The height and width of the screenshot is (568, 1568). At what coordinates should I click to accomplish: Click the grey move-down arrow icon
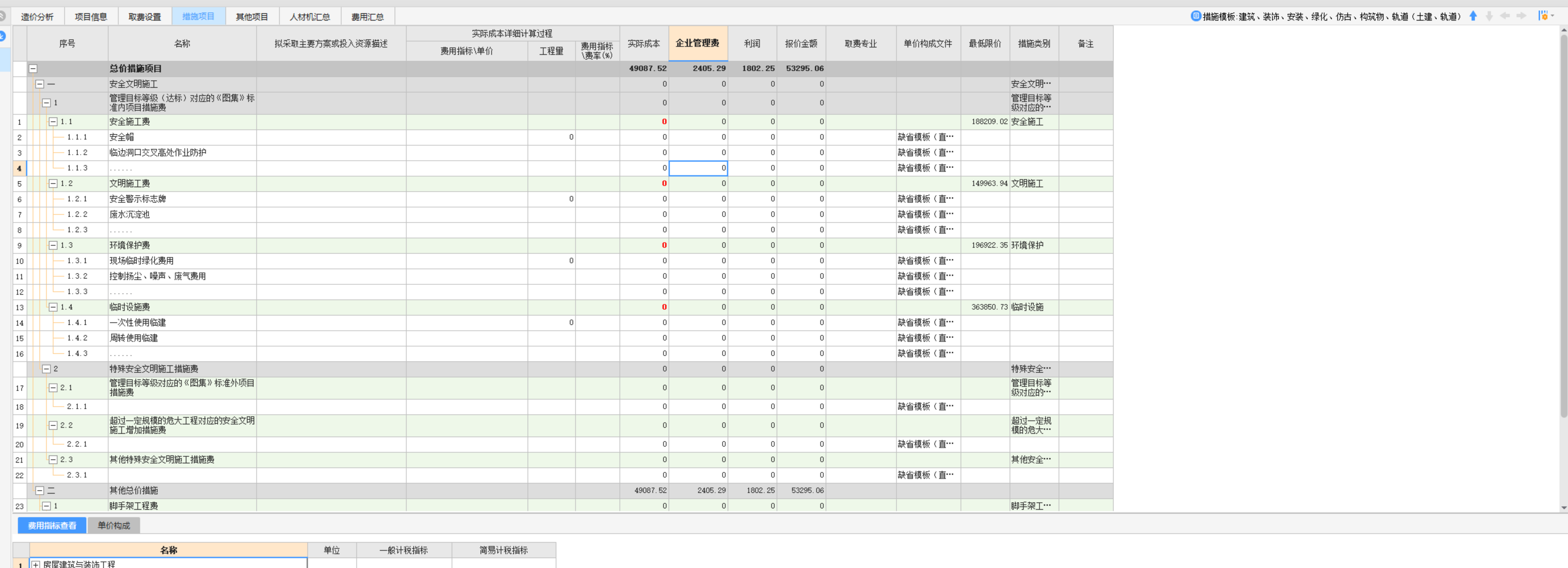(1489, 16)
